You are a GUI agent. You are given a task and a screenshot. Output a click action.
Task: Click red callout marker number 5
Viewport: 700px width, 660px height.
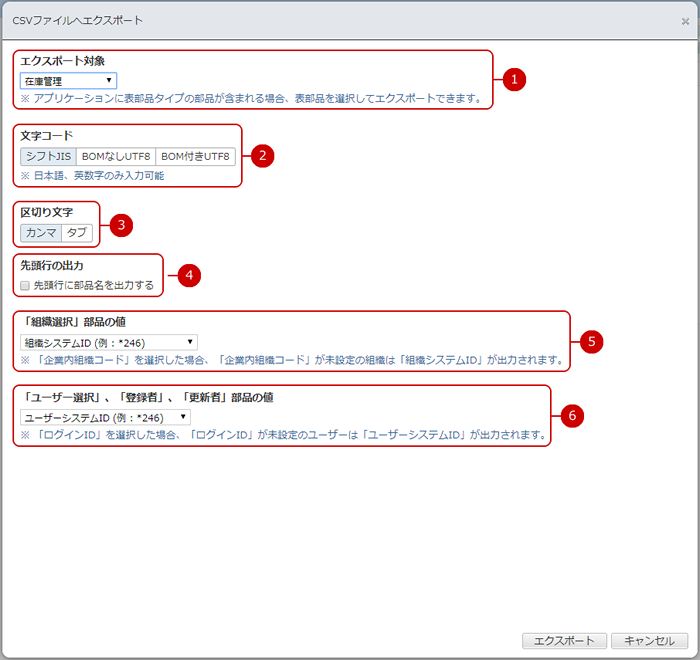[x=591, y=341]
